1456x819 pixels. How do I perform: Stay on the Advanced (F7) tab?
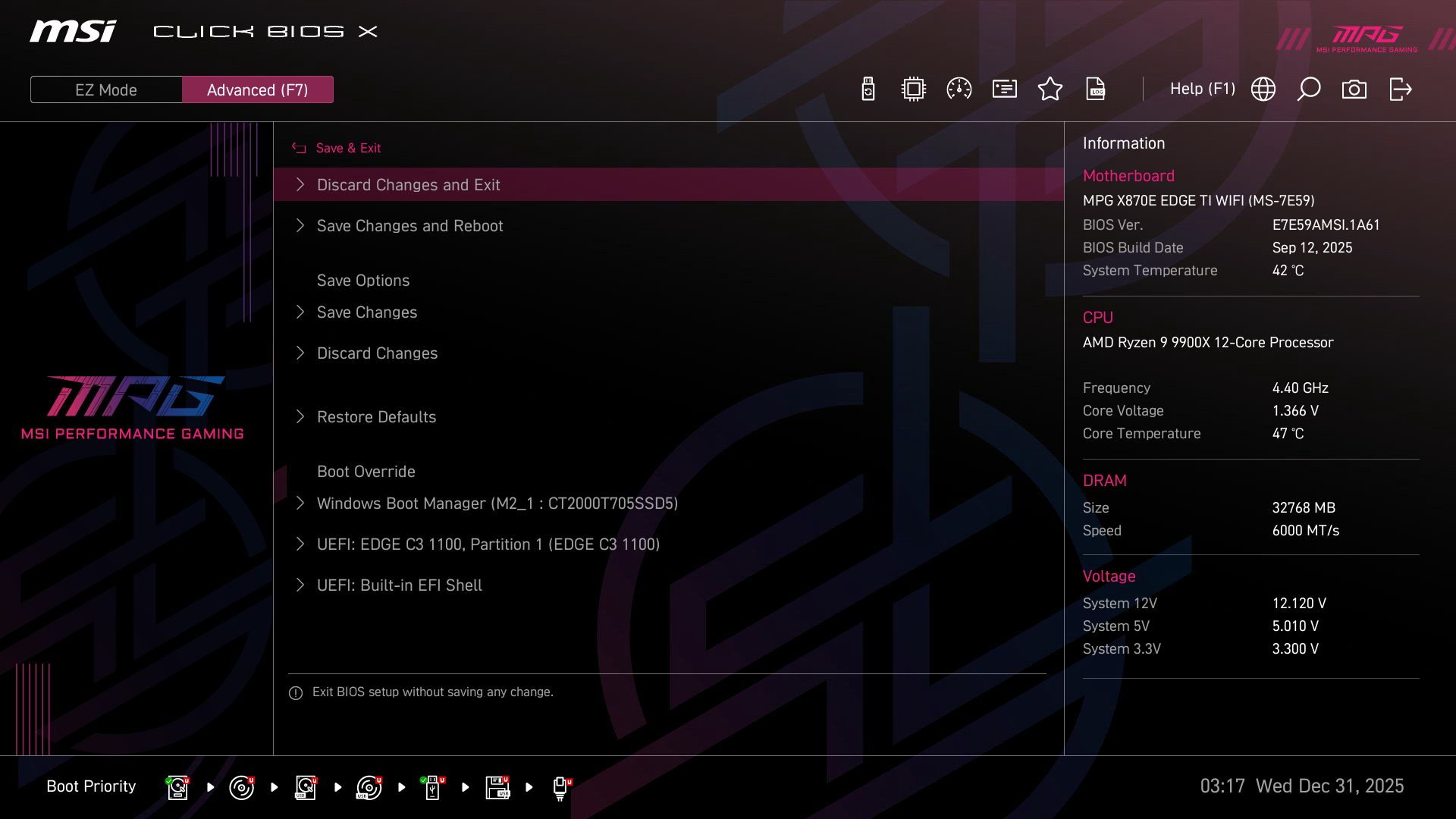258,89
